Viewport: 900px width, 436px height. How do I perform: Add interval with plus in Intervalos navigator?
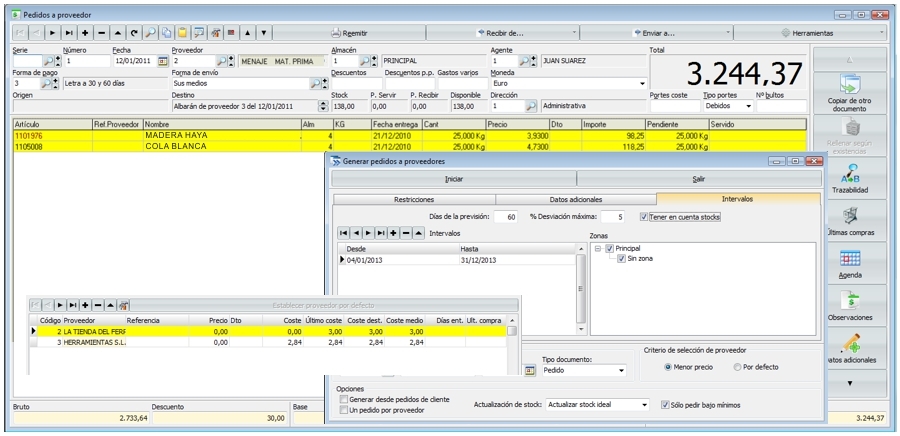click(394, 233)
